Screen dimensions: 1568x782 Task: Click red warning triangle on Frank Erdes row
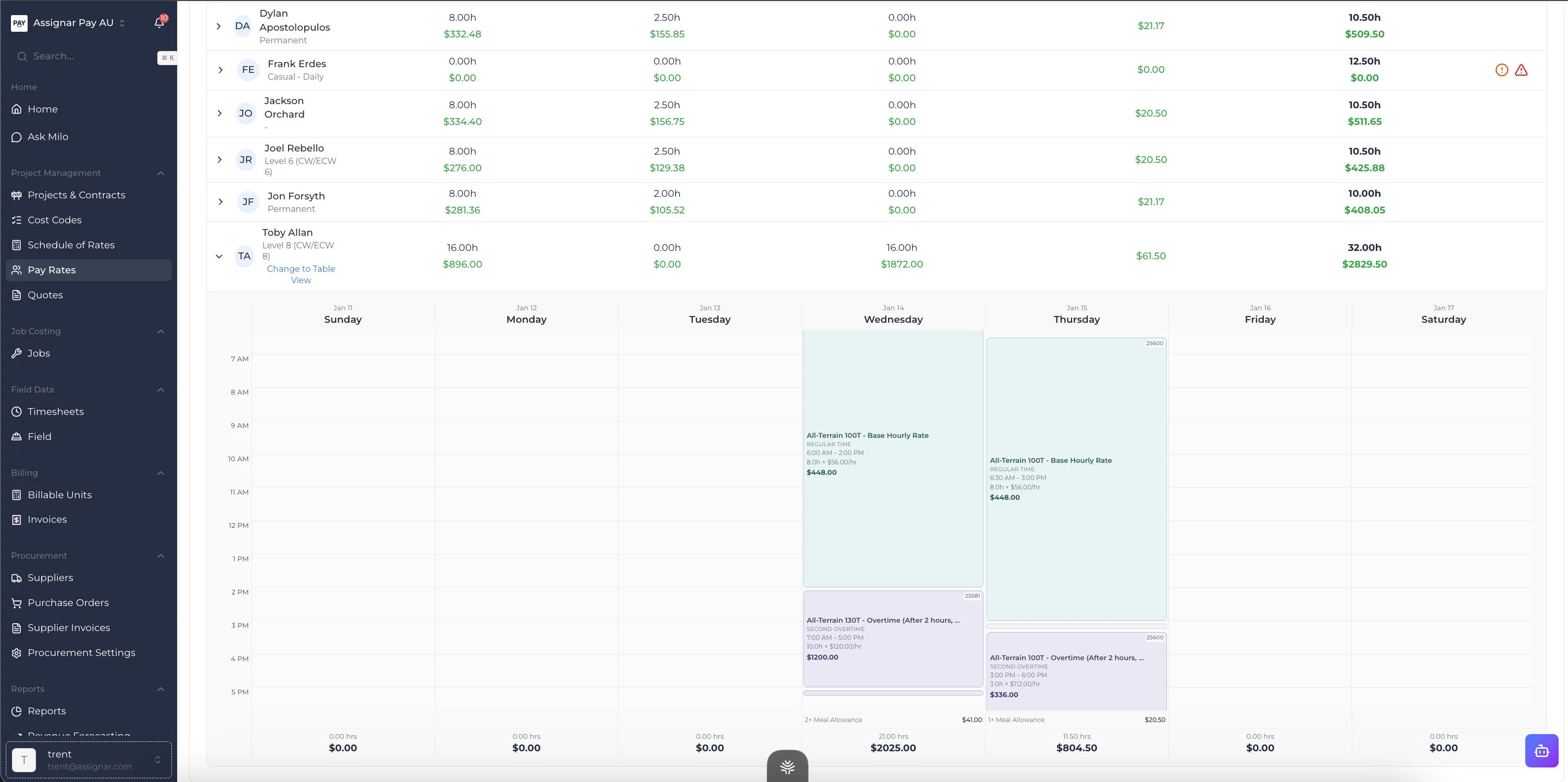[1521, 70]
